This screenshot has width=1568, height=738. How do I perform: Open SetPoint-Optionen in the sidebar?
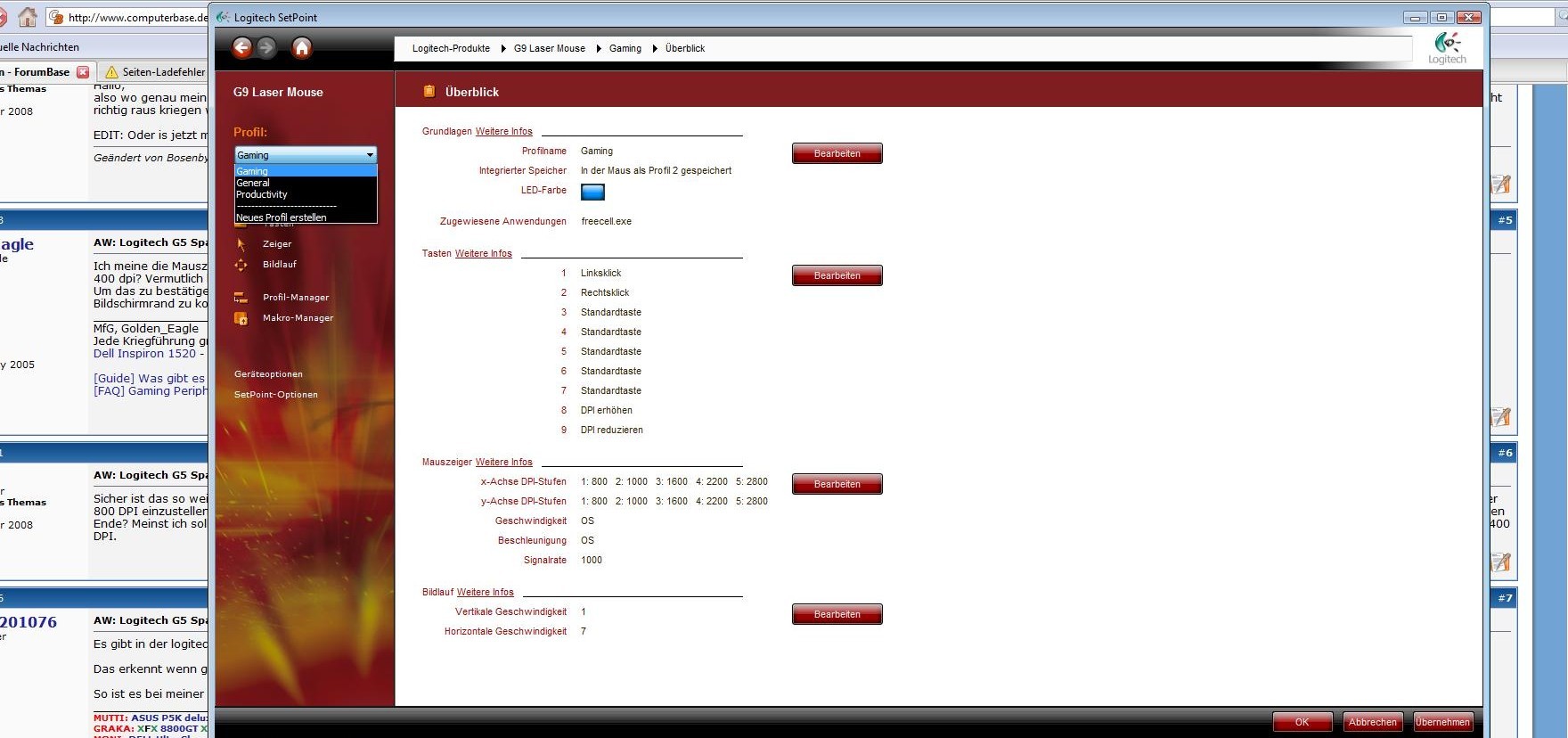click(x=276, y=395)
